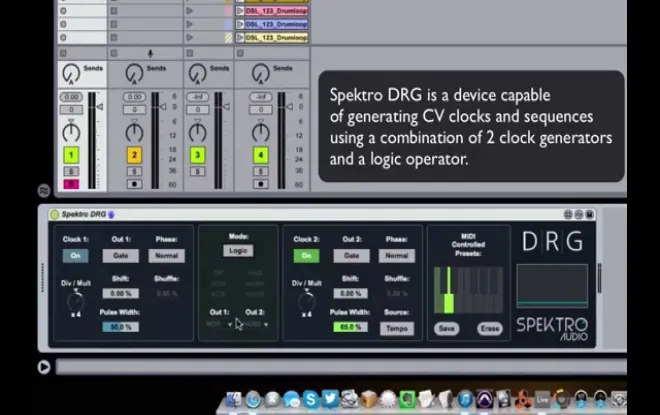Turn off Clock 2 green On button
The height and width of the screenshot is (415, 660).
pos(306,255)
